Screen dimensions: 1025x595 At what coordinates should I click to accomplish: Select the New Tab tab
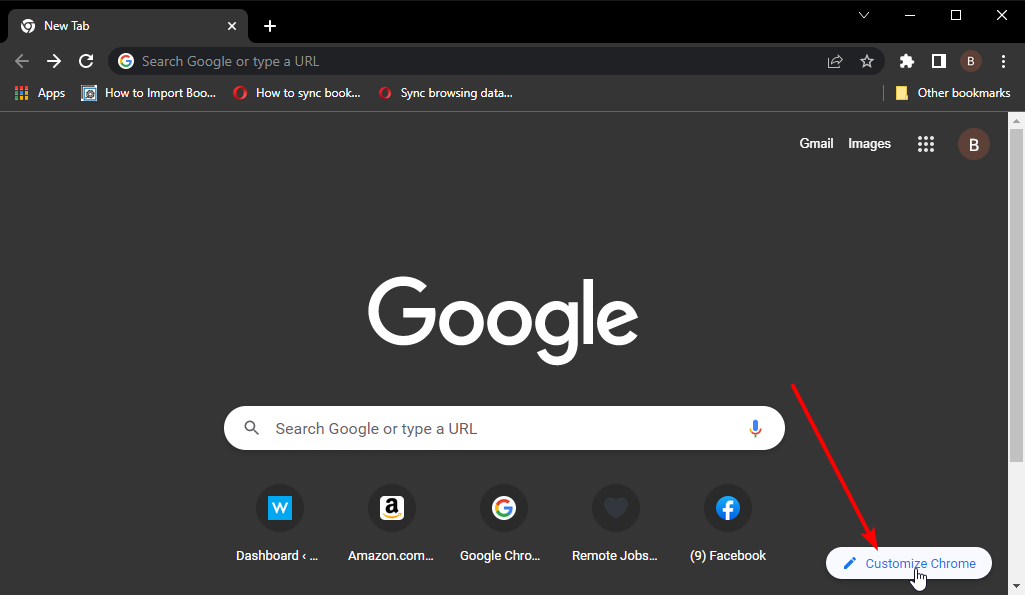coord(127,26)
